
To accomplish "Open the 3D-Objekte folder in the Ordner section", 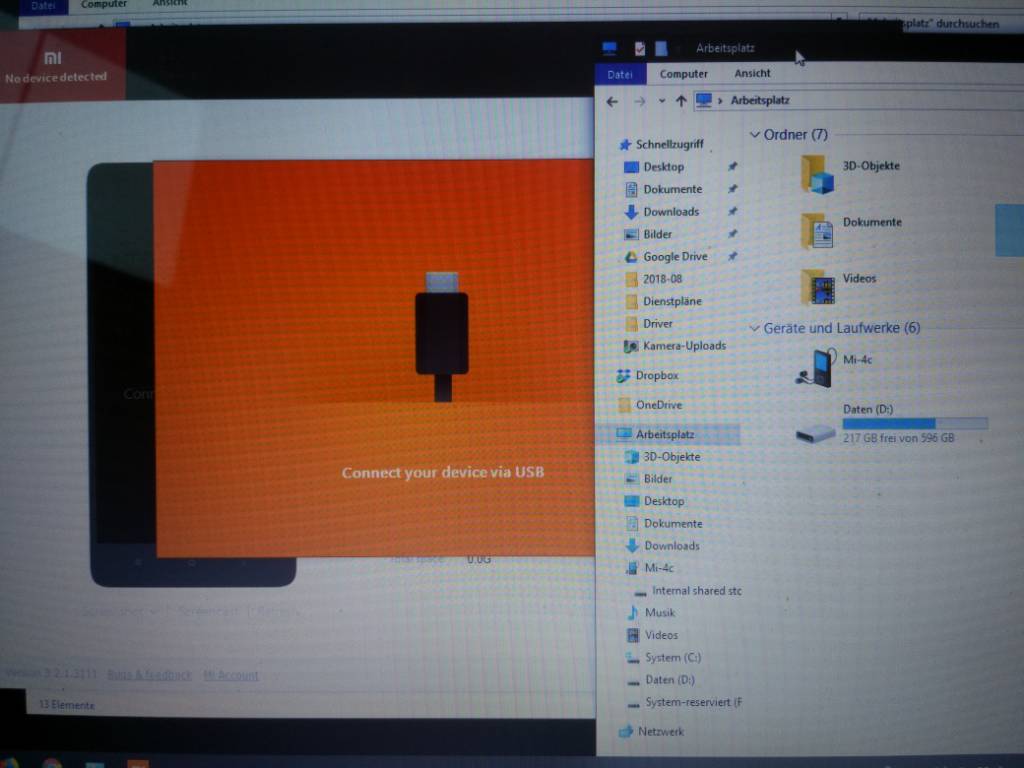I will (x=818, y=174).
